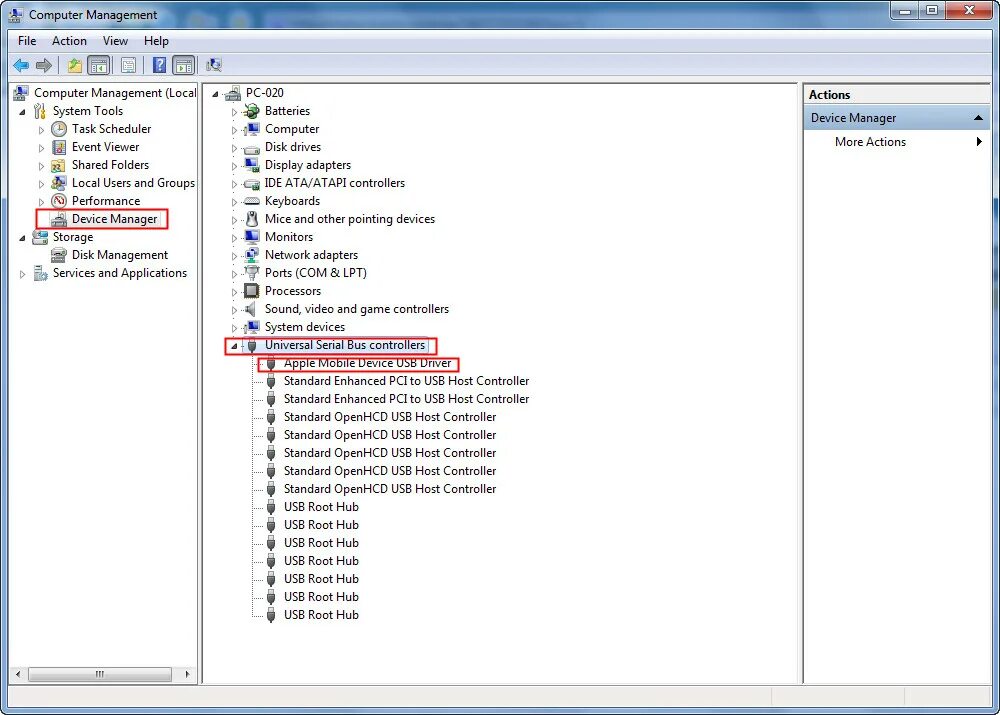Expand the Display adapters category arrow
Image resolution: width=1000 pixels, height=715 pixels.
(234, 166)
